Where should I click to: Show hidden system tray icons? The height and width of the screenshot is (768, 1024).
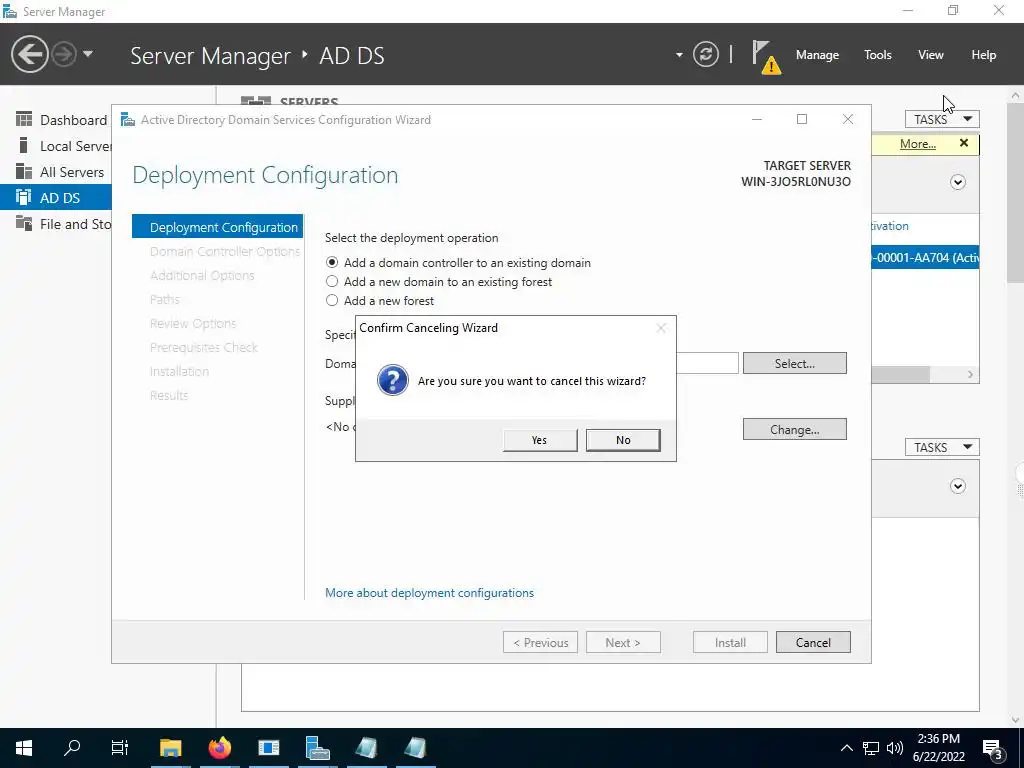pyautogui.click(x=846, y=748)
